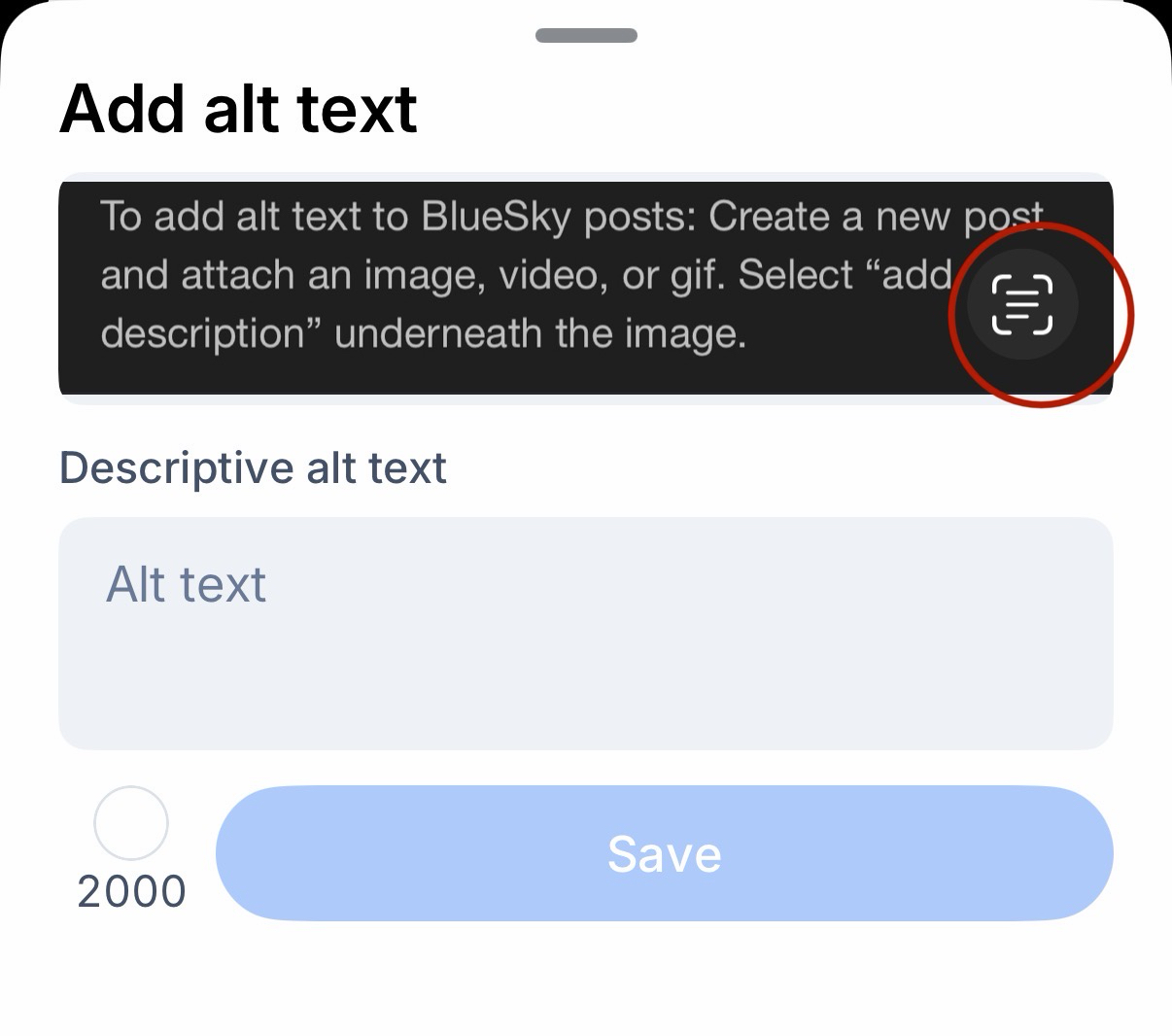Image resolution: width=1172 pixels, height=1036 pixels.
Task: Click the 2000 remaining characters counter
Action: tap(131, 891)
